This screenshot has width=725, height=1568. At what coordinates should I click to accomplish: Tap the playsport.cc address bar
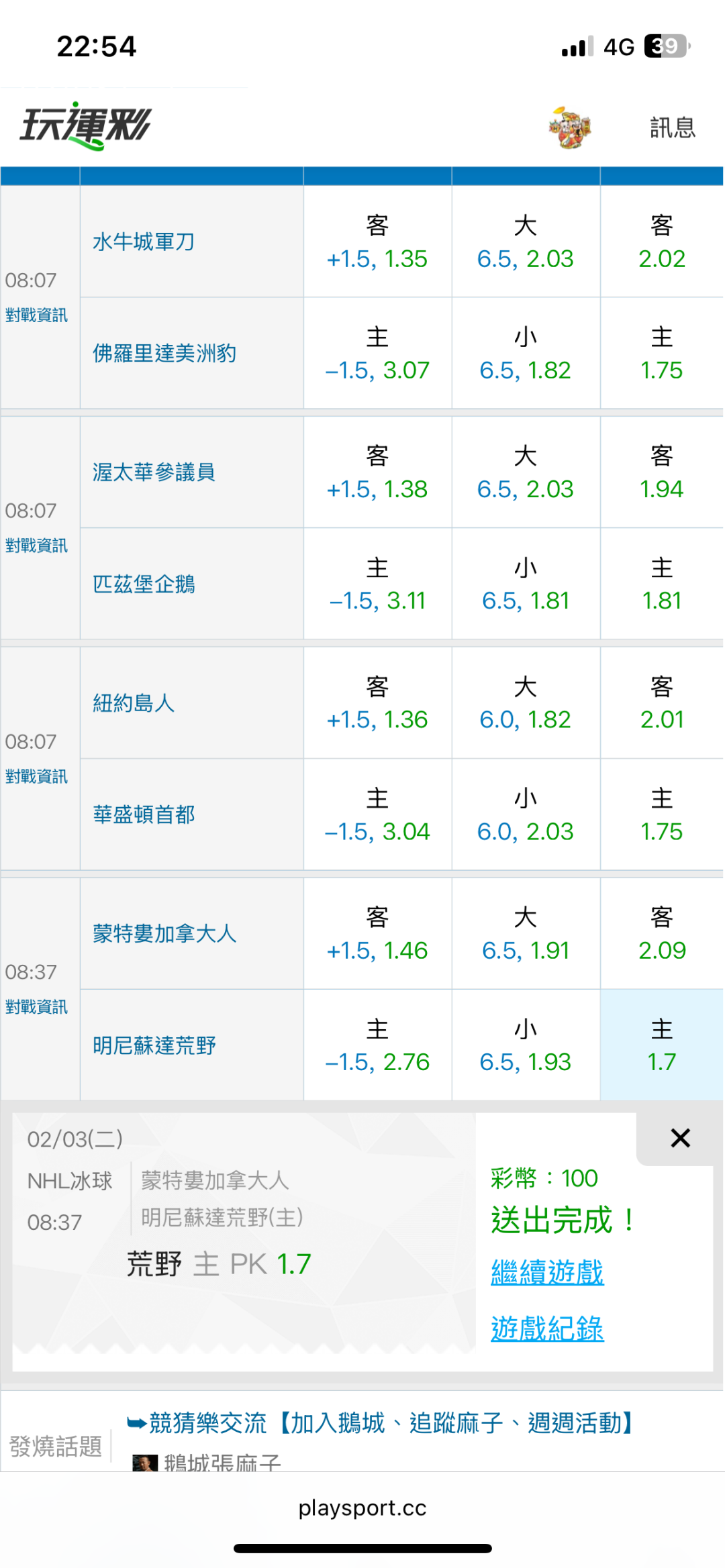tap(362, 1508)
